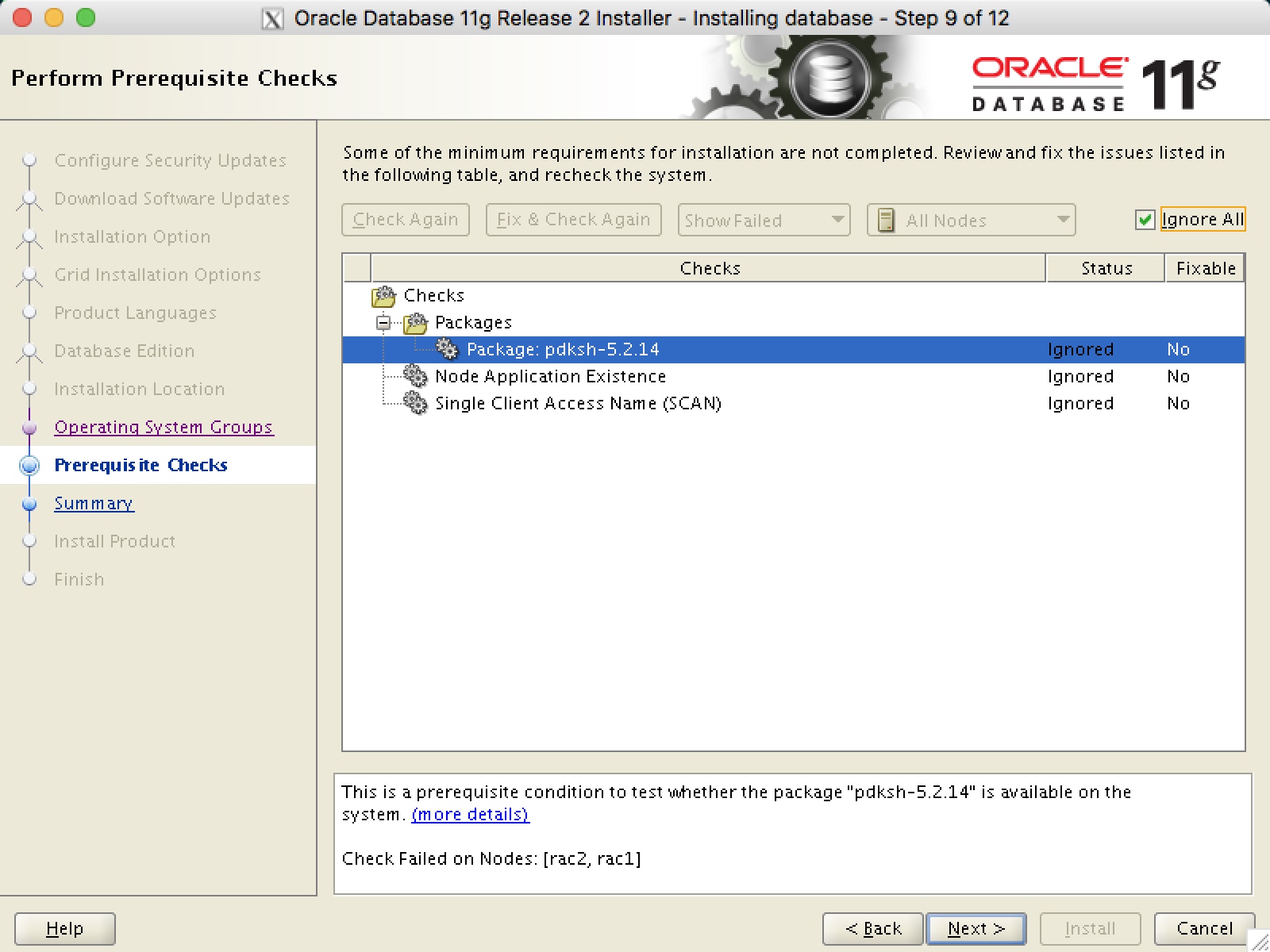
Task: Click the Check Again button
Action: pyautogui.click(x=405, y=220)
